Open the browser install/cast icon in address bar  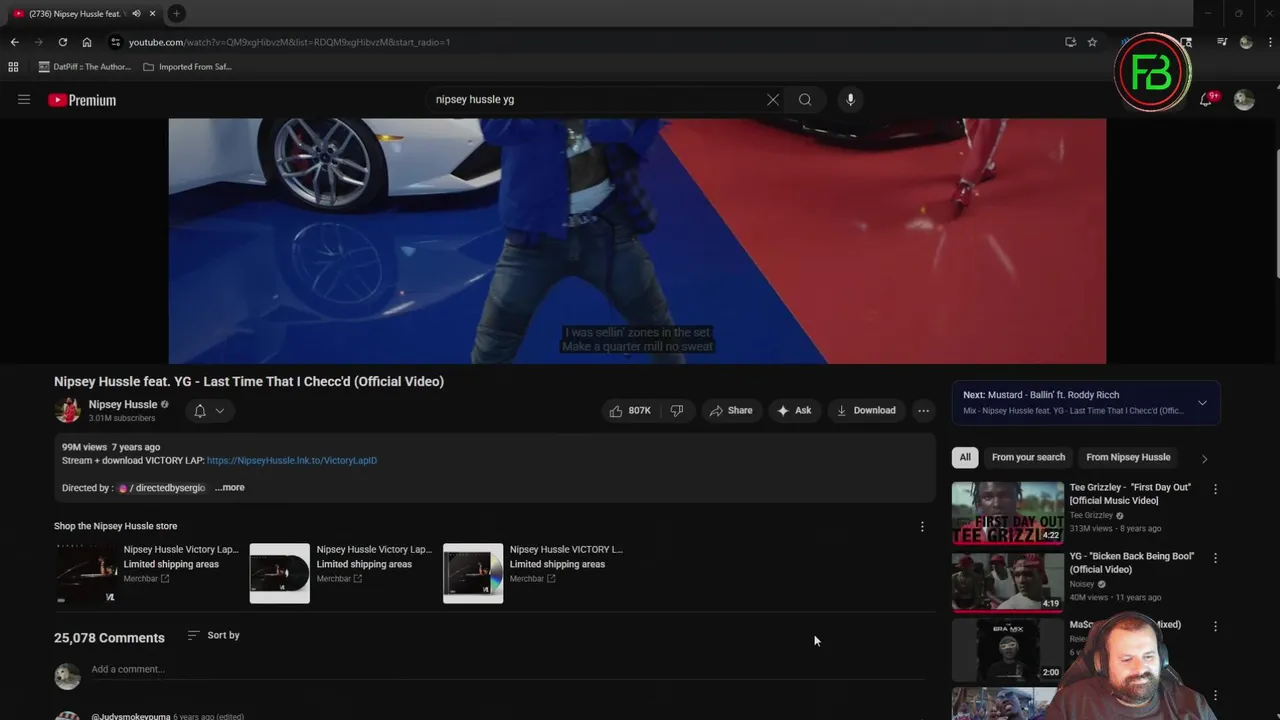(x=1070, y=42)
